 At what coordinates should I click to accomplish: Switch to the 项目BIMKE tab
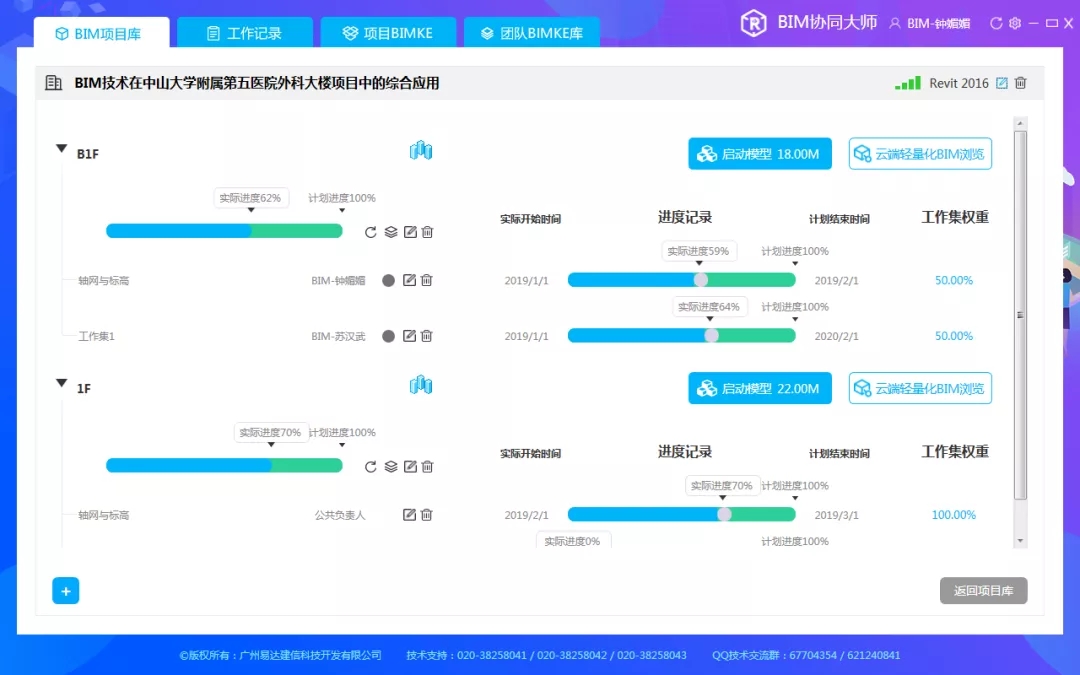pos(388,33)
